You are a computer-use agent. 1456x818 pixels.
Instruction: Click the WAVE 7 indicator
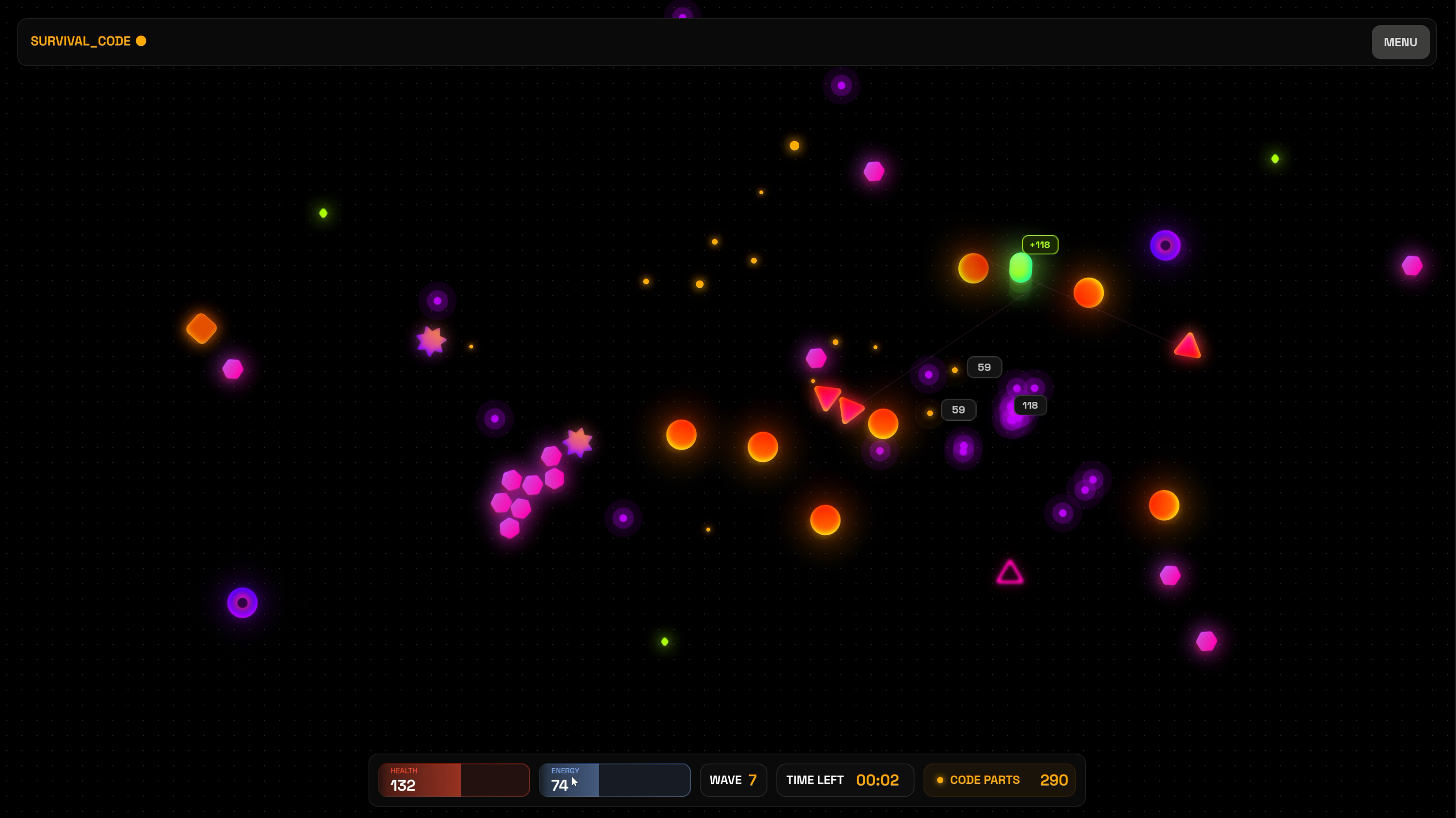click(x=733, y=780)
